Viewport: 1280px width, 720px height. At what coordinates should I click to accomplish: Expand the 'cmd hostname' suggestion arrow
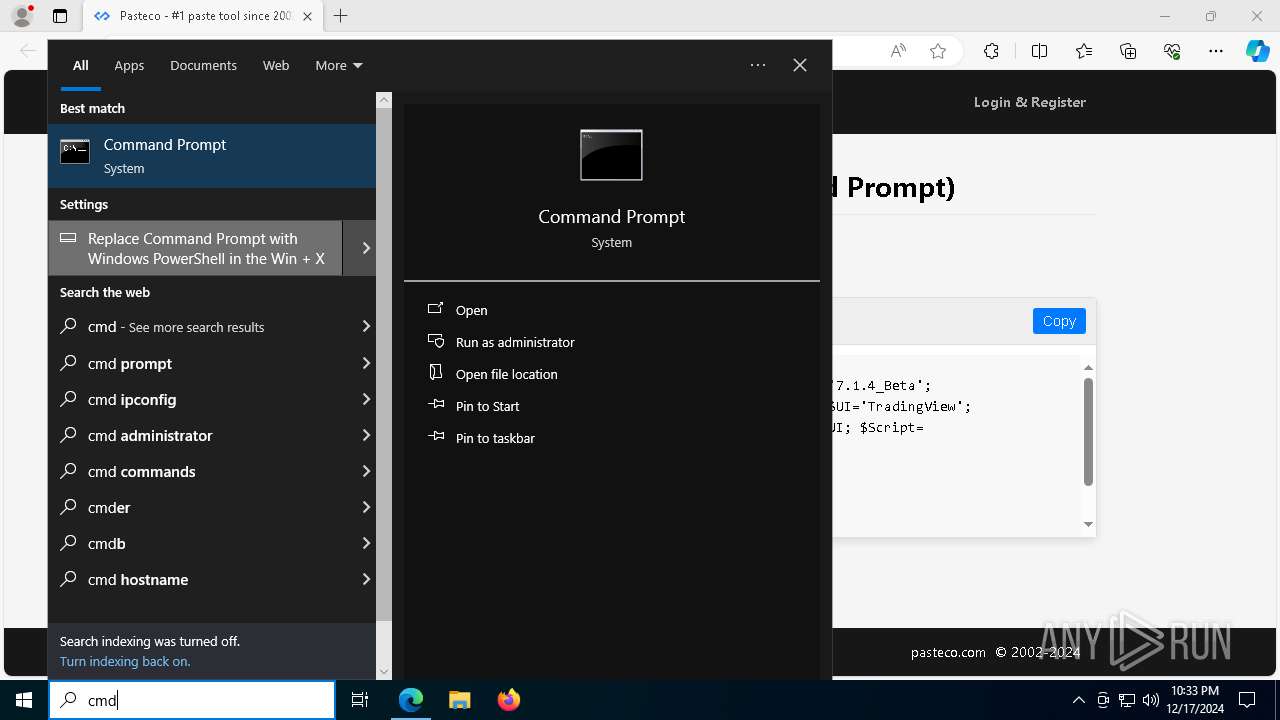366,579
